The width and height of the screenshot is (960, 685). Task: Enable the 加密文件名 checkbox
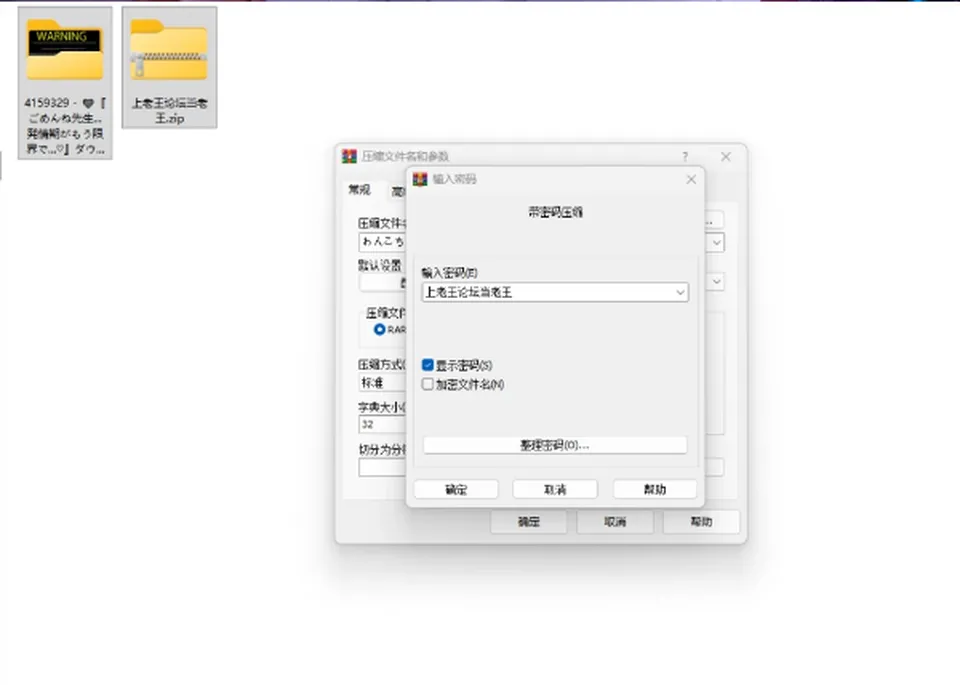pos(427,384)
